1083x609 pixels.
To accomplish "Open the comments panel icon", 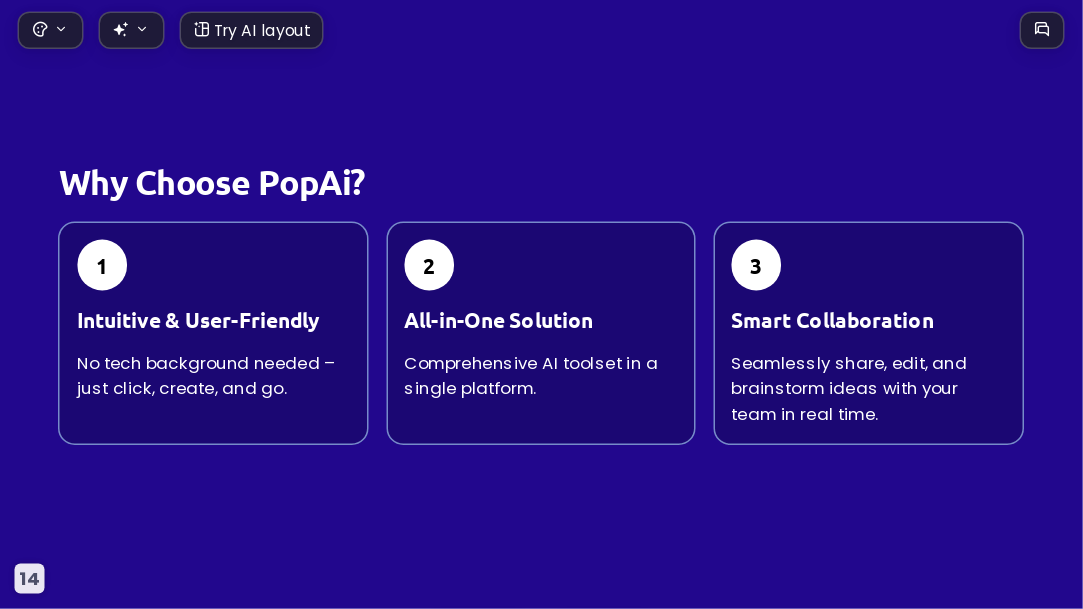I will [x=1042, y=30].
